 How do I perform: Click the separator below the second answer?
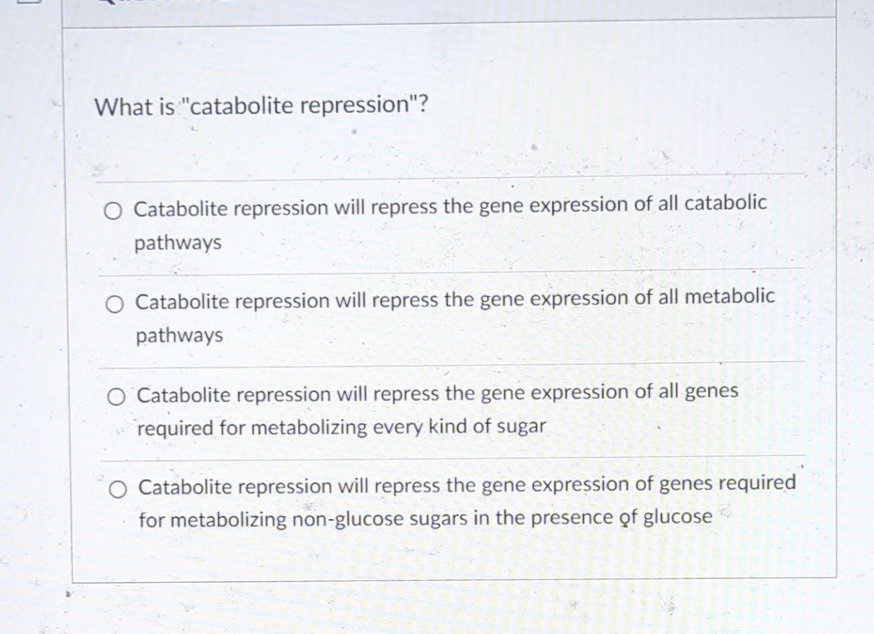(450, 364)
